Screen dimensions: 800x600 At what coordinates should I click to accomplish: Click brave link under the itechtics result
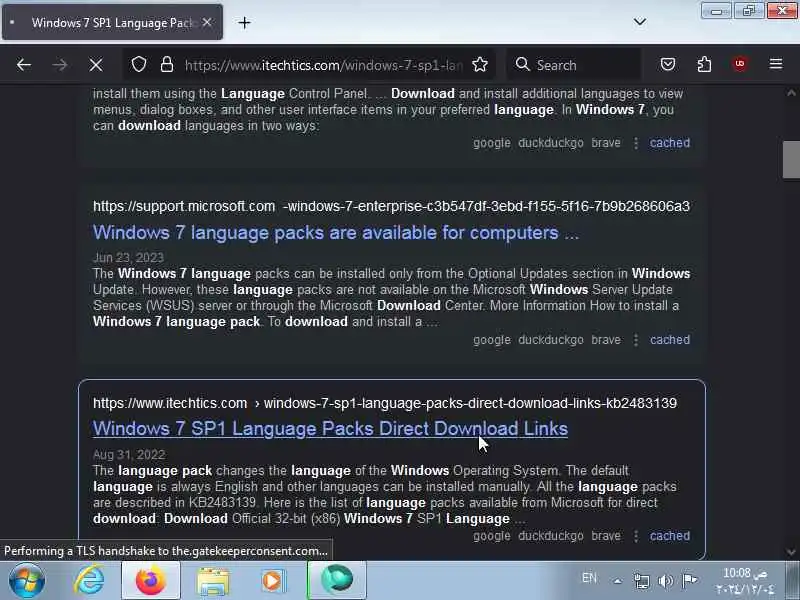(x=606, y=536)
